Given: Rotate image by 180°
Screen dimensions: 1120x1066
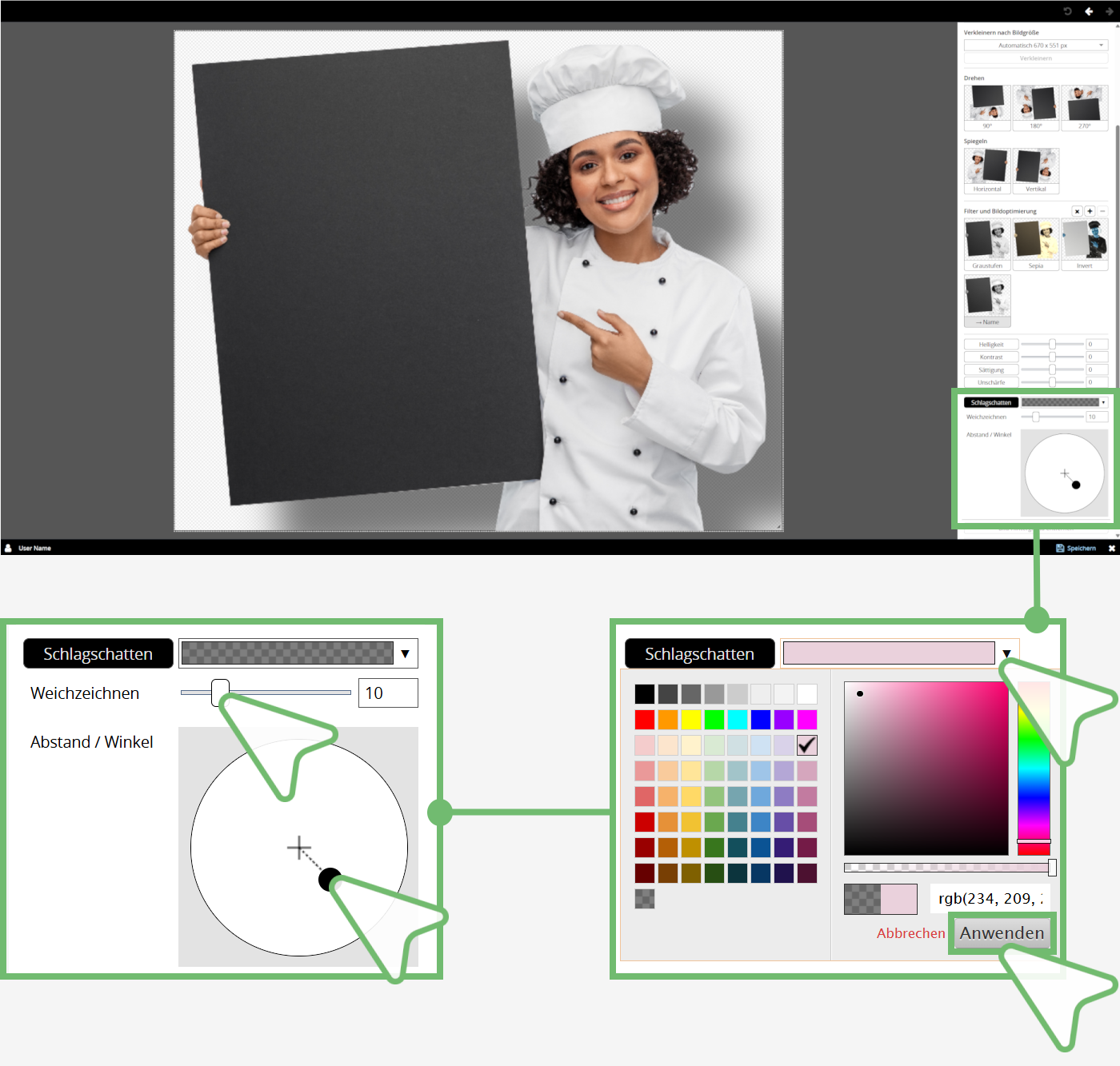Looking at the screenshot, I should point(1036,107).
